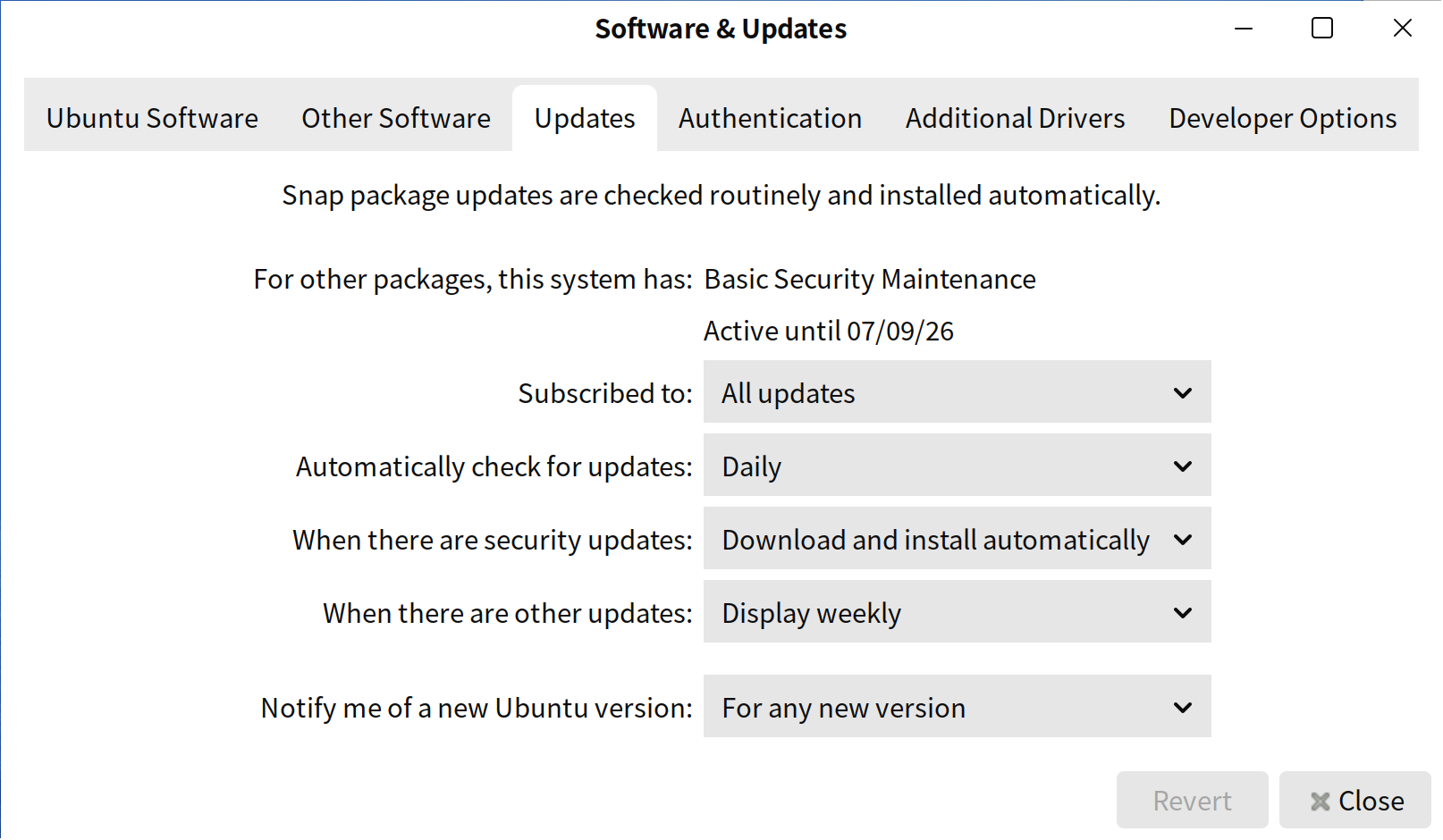Screen dimensions: 1443x840
Task: Maximize the Software & Updates window
Action: pos(1321,29)
